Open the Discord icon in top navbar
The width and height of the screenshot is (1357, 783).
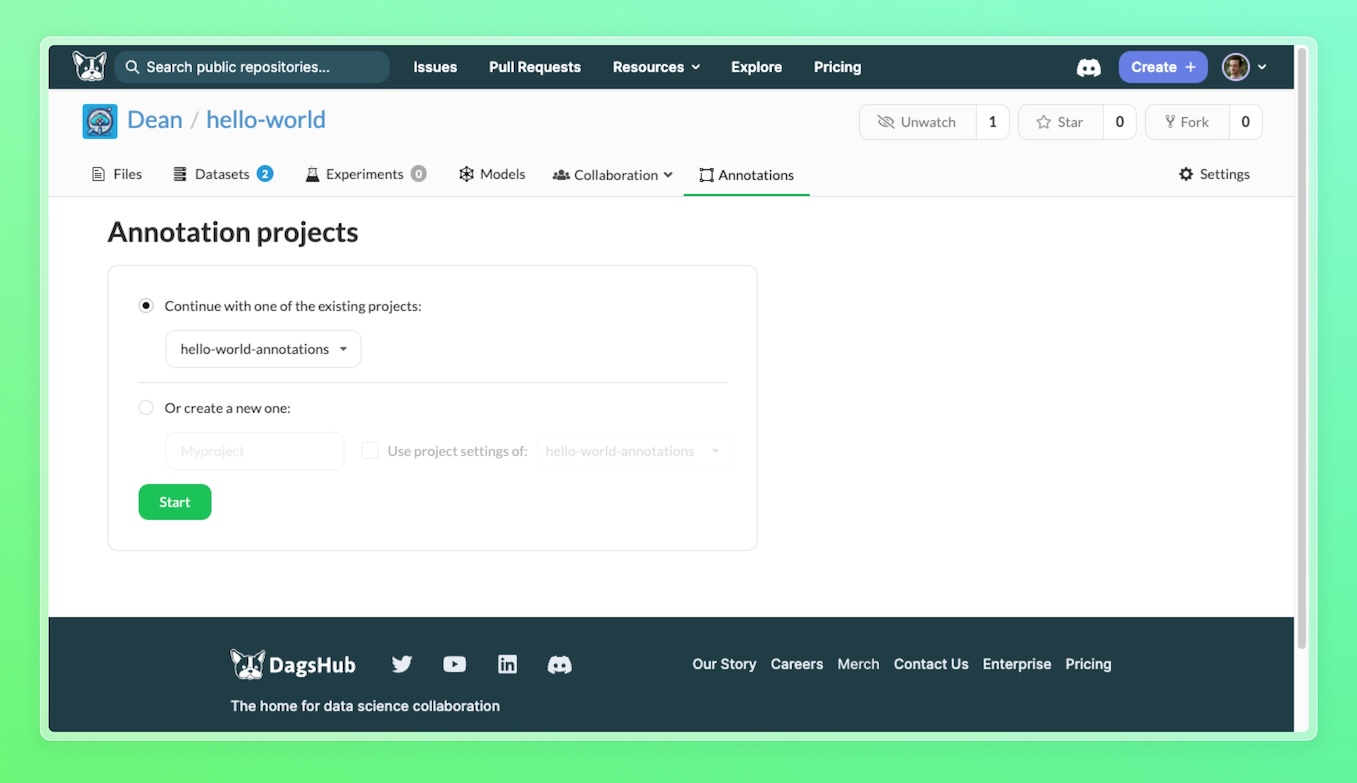1088,67
